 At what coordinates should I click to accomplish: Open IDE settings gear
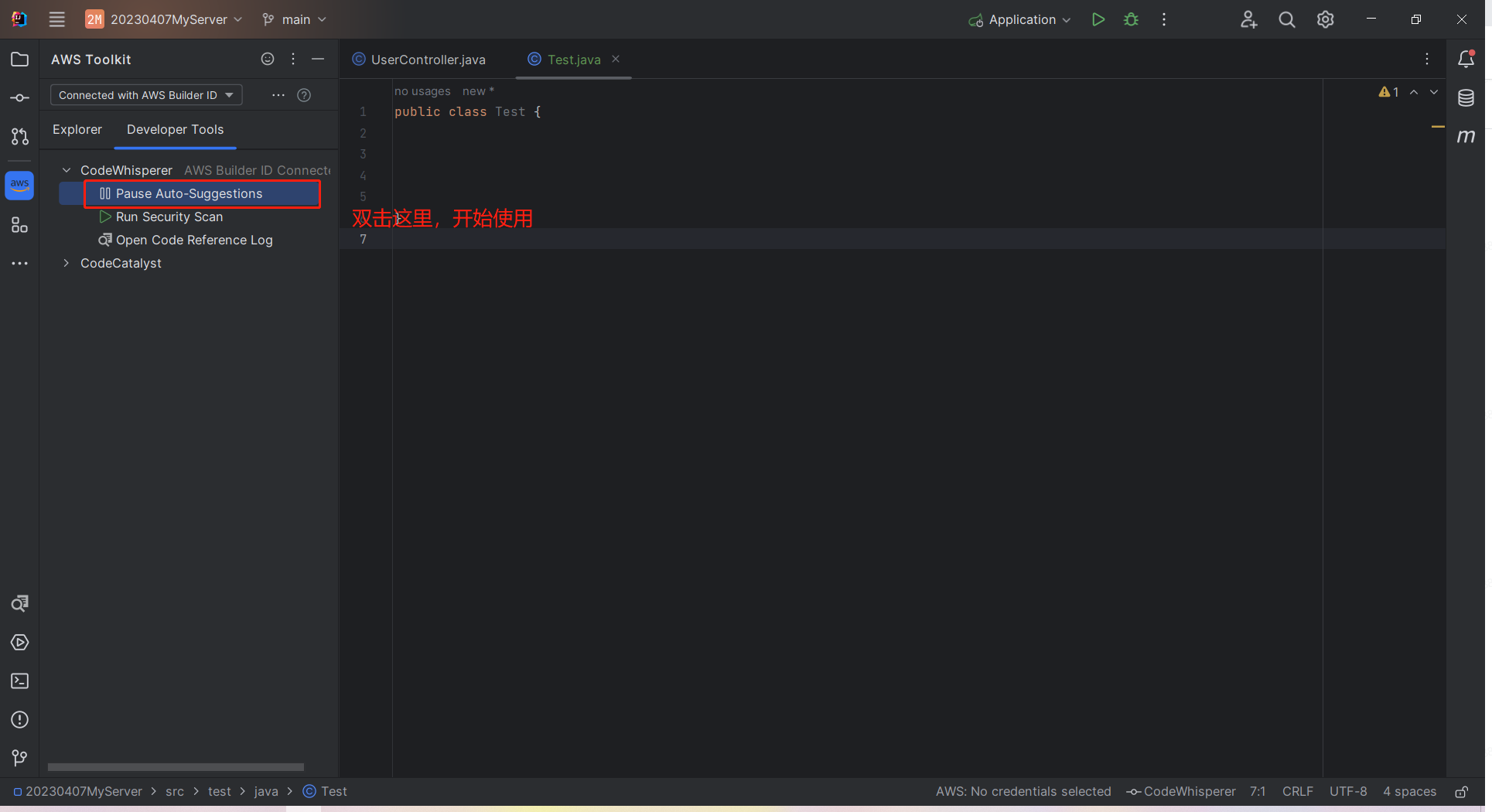pyautogui.click(x=1326, y=19)
